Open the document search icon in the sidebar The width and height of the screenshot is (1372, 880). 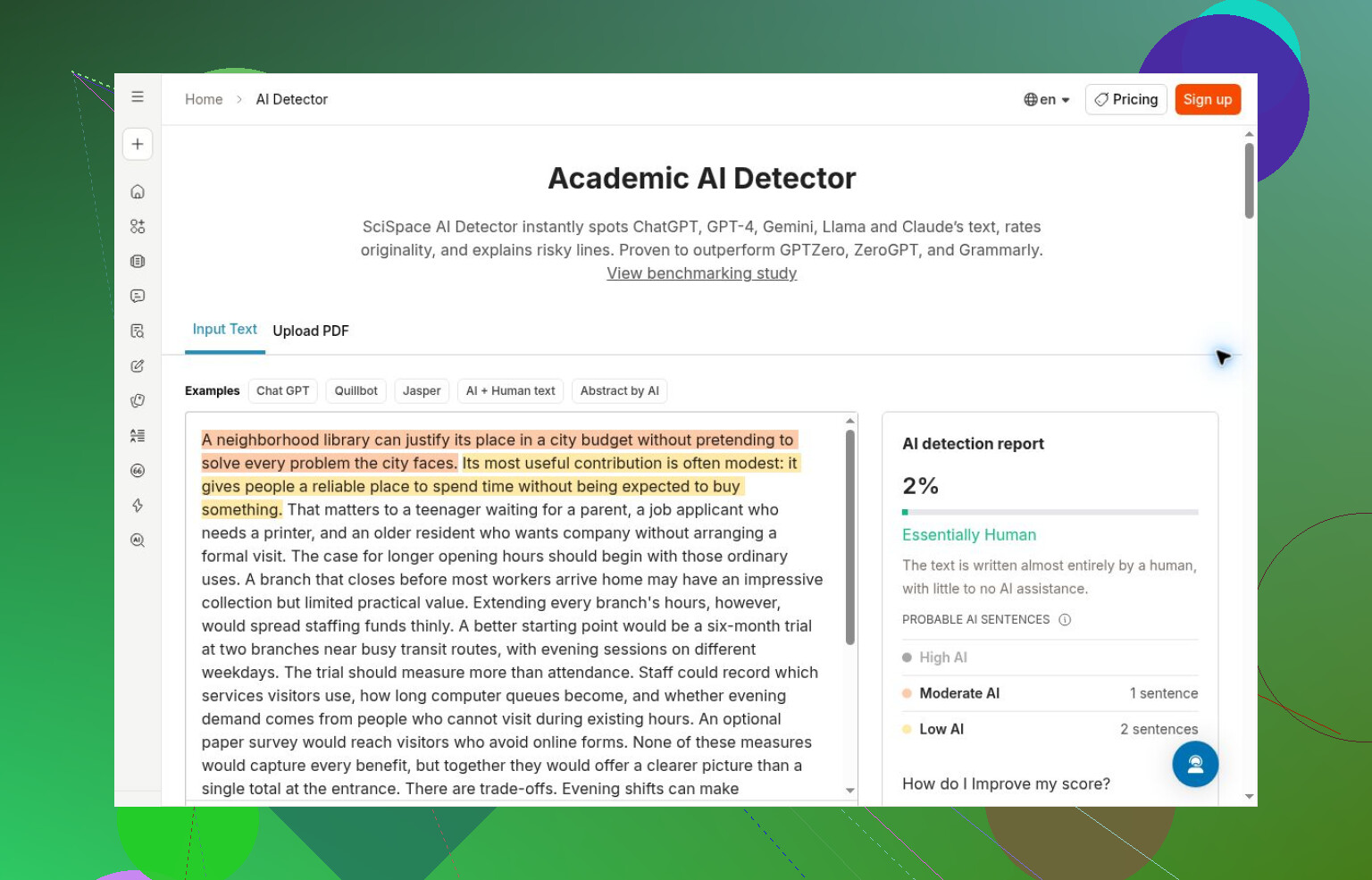[x=138, y=331]
